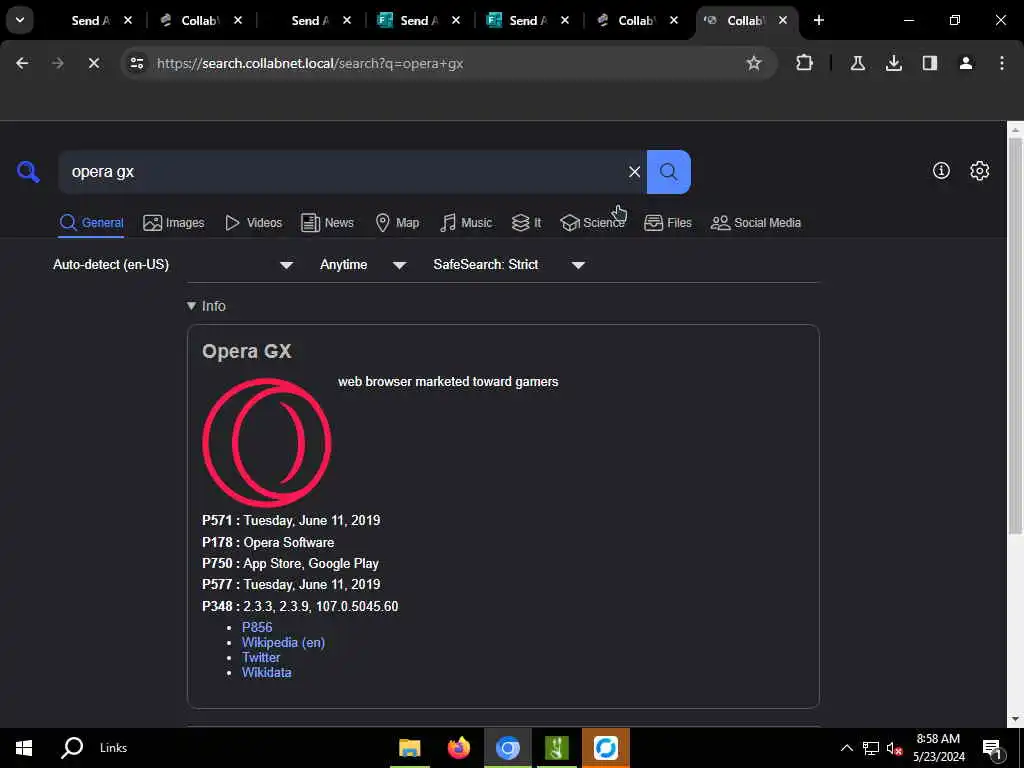Click the Opera GX logo image

(x=266, y=443)
